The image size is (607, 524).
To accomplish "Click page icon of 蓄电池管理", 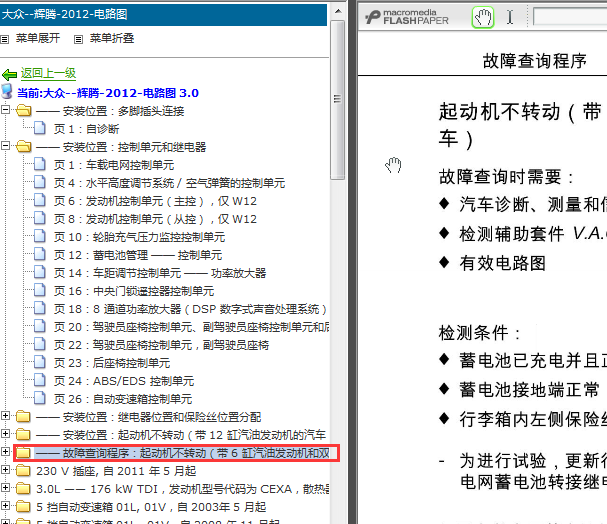I will (x=39, y=254).
